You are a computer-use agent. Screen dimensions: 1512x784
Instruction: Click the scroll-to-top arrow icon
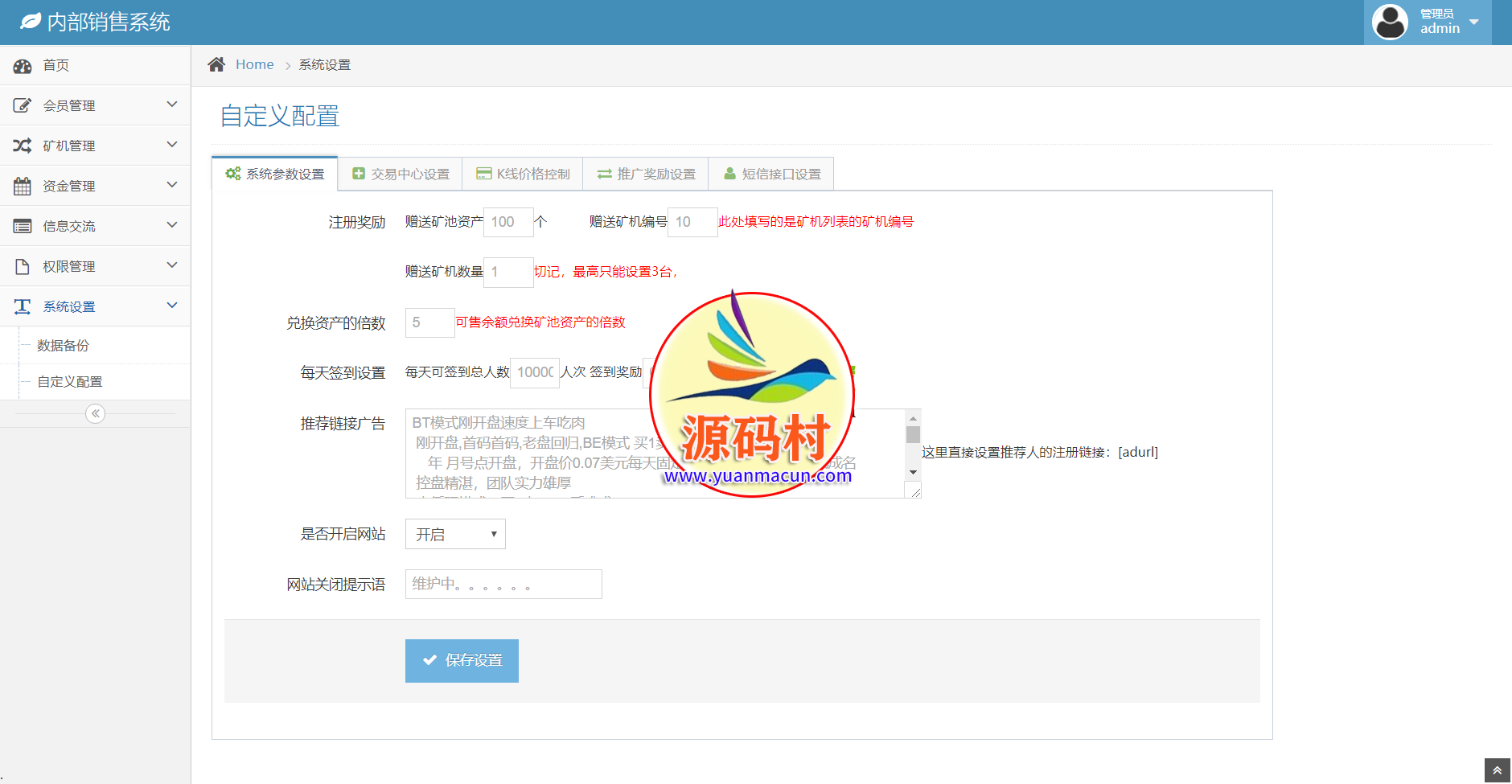click(x=1497, y=770)
